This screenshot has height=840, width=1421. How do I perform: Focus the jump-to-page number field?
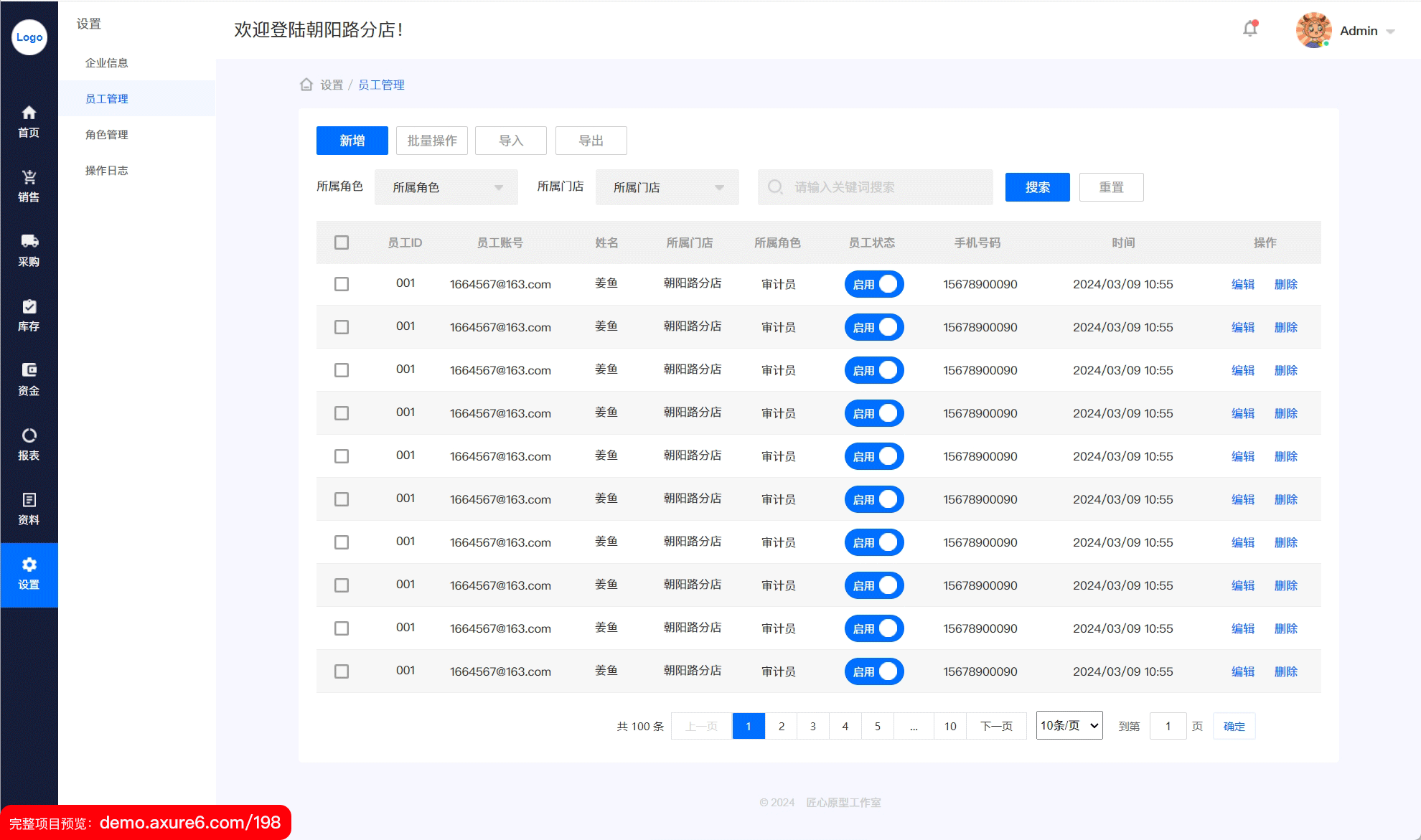coord(1168,726)
